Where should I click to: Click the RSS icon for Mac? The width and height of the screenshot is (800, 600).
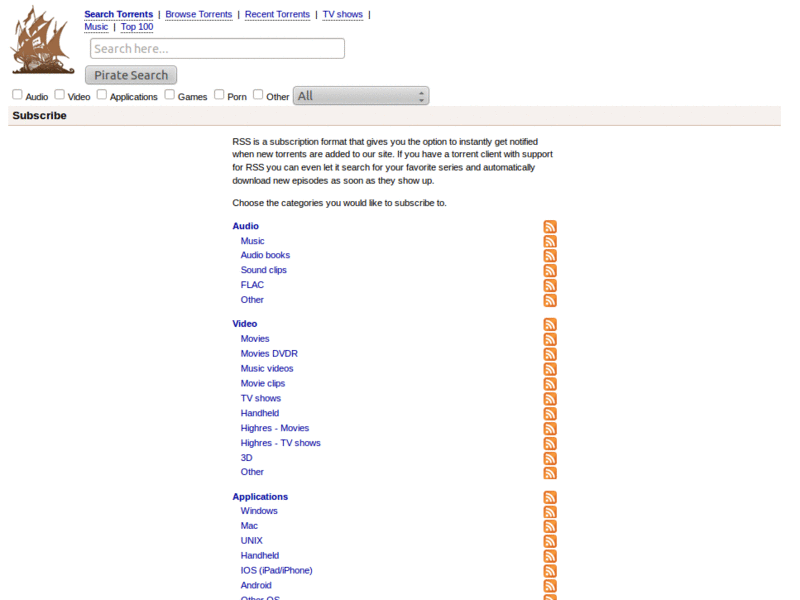pyautogui.click(x=550, y=527)
